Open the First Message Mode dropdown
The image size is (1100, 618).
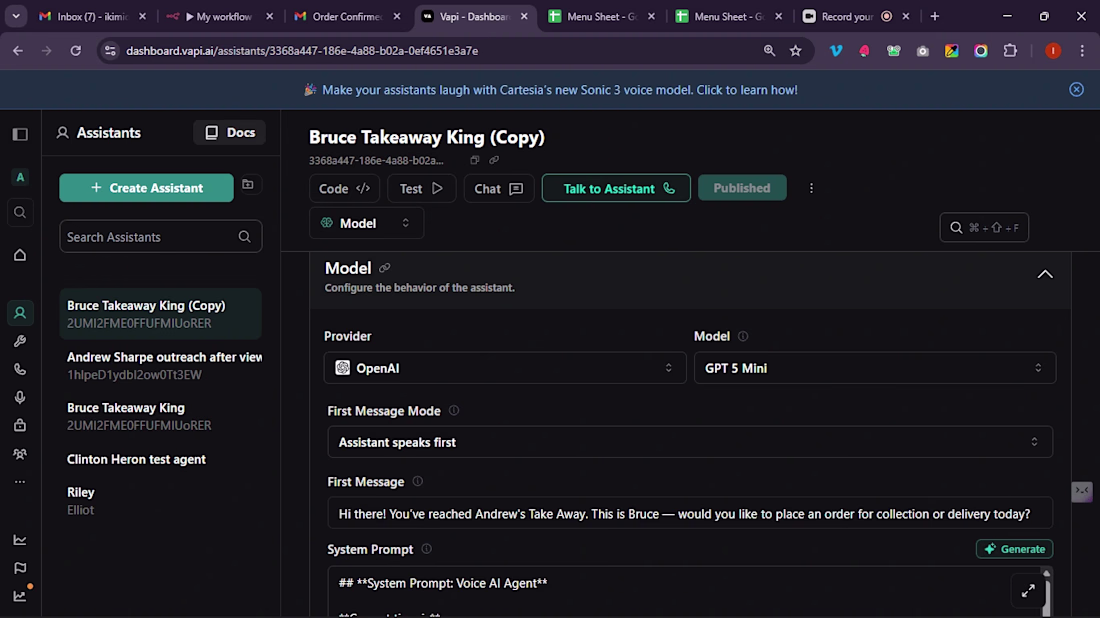tap(690, 442)
